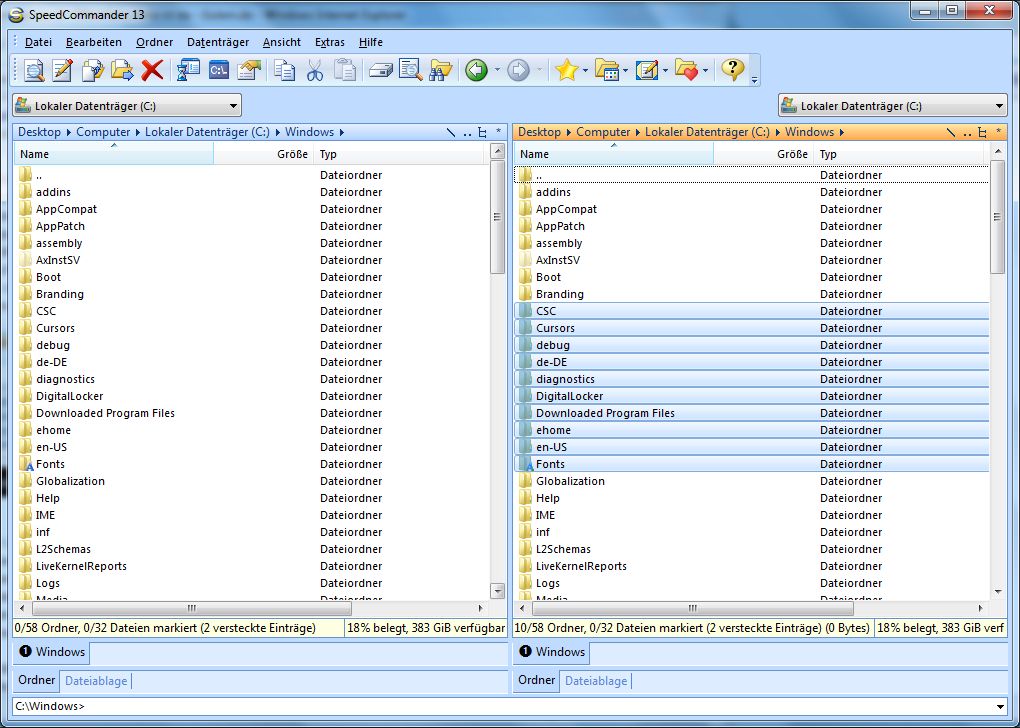Click the yellow Favorites star icon

[x=568, y=70]
